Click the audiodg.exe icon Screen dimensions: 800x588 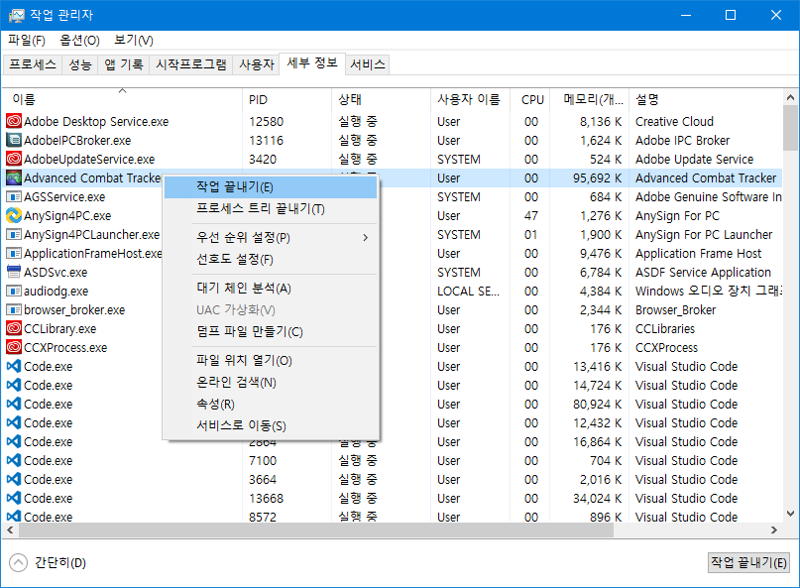tap(14, 291)
